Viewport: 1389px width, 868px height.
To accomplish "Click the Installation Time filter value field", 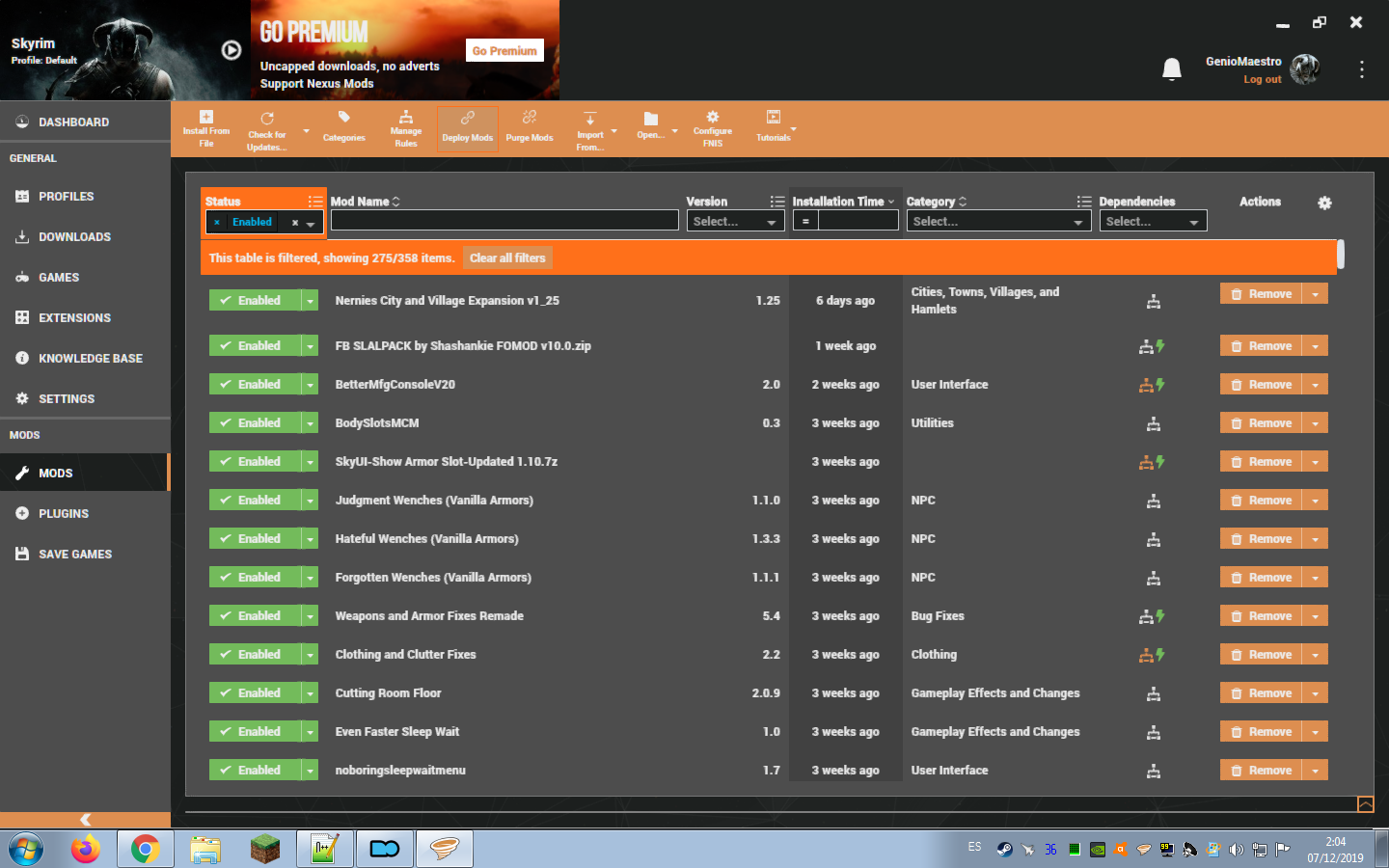I will pos(858,221).
